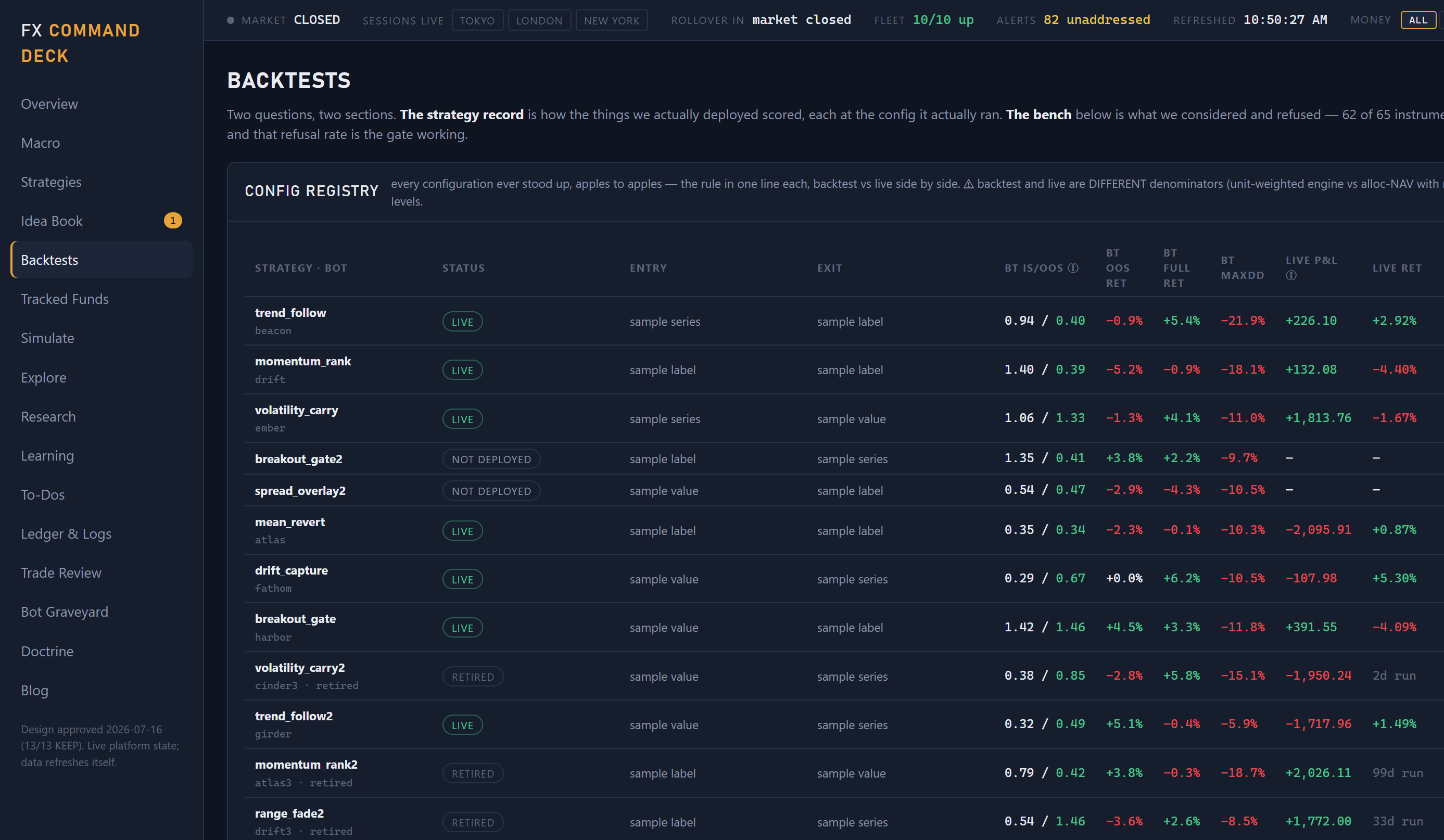Click NOT DEPLOYED badge for spread_overlay2
Screen dimensions: 1444x840
[x=491, y=491]
